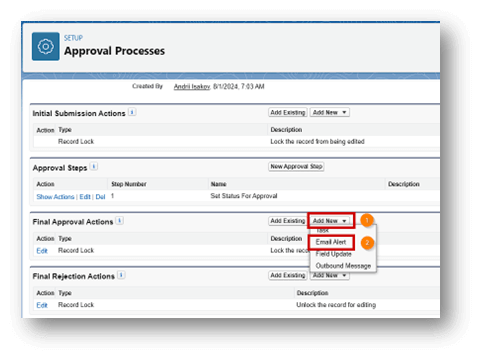Viewport: 482px width, 360px height.
Task: Choose Outbound Message from Add New menu
Action: (x=343, y=266)
